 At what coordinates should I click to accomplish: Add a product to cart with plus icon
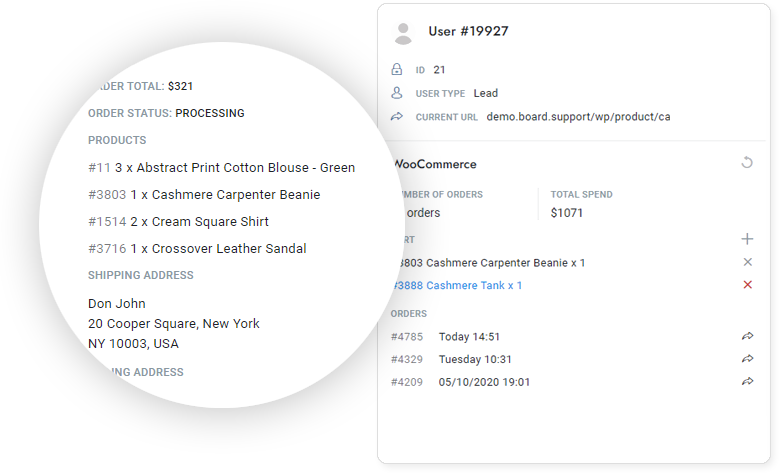tap(747, 239)
